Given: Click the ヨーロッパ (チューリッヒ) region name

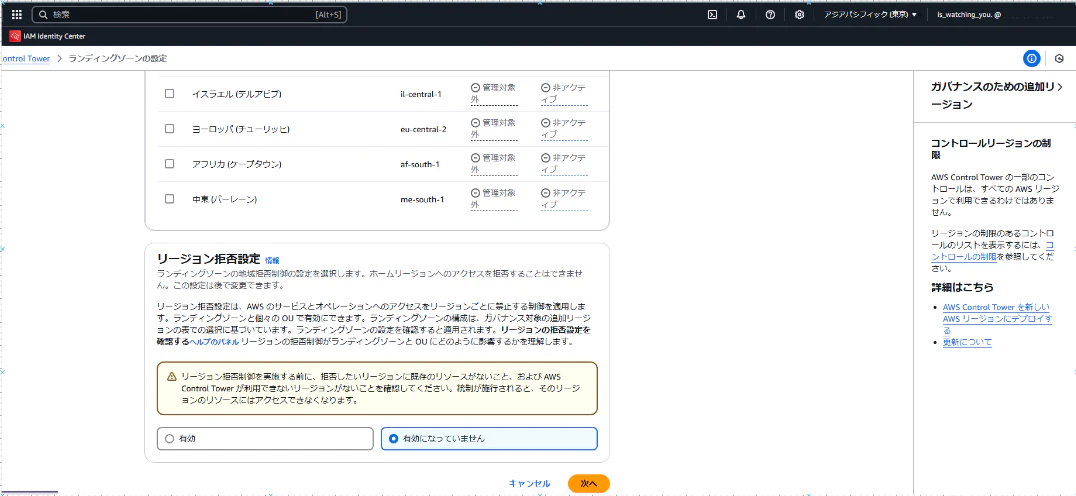Looking at the screenshot, I should click(x=241, y=128).
